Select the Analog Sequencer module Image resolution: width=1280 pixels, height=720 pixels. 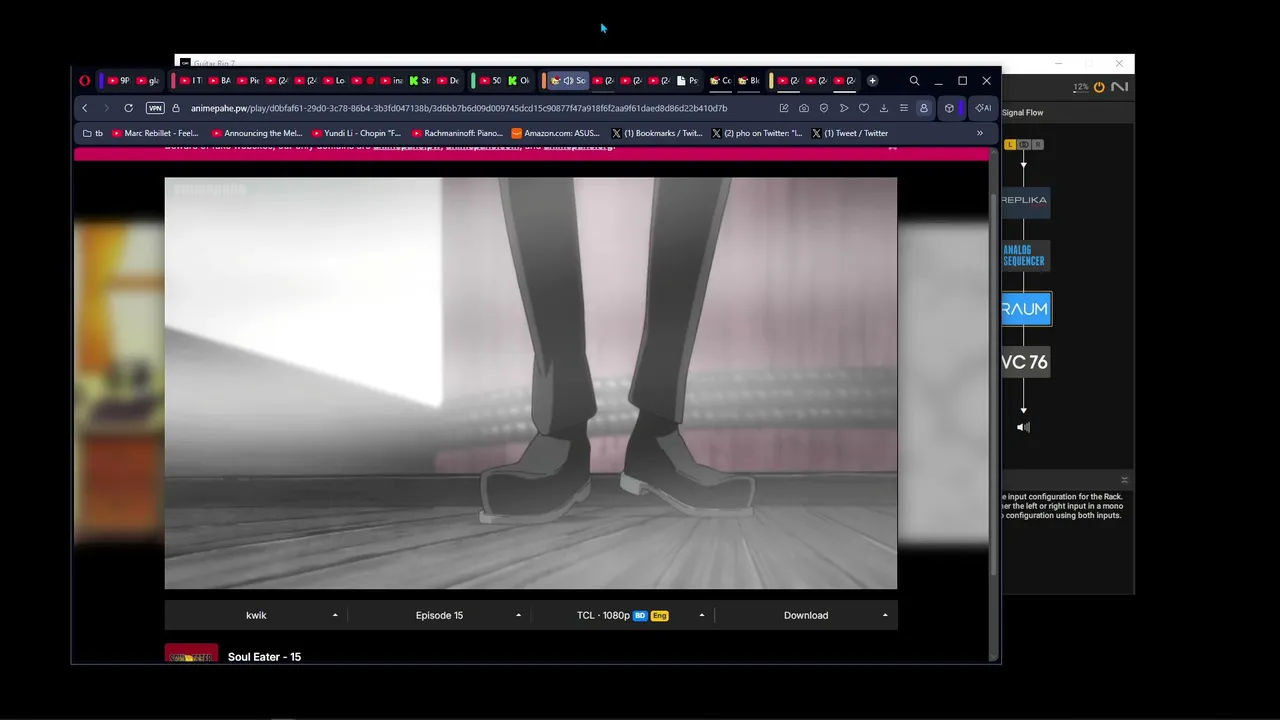tap(1024, 256)
